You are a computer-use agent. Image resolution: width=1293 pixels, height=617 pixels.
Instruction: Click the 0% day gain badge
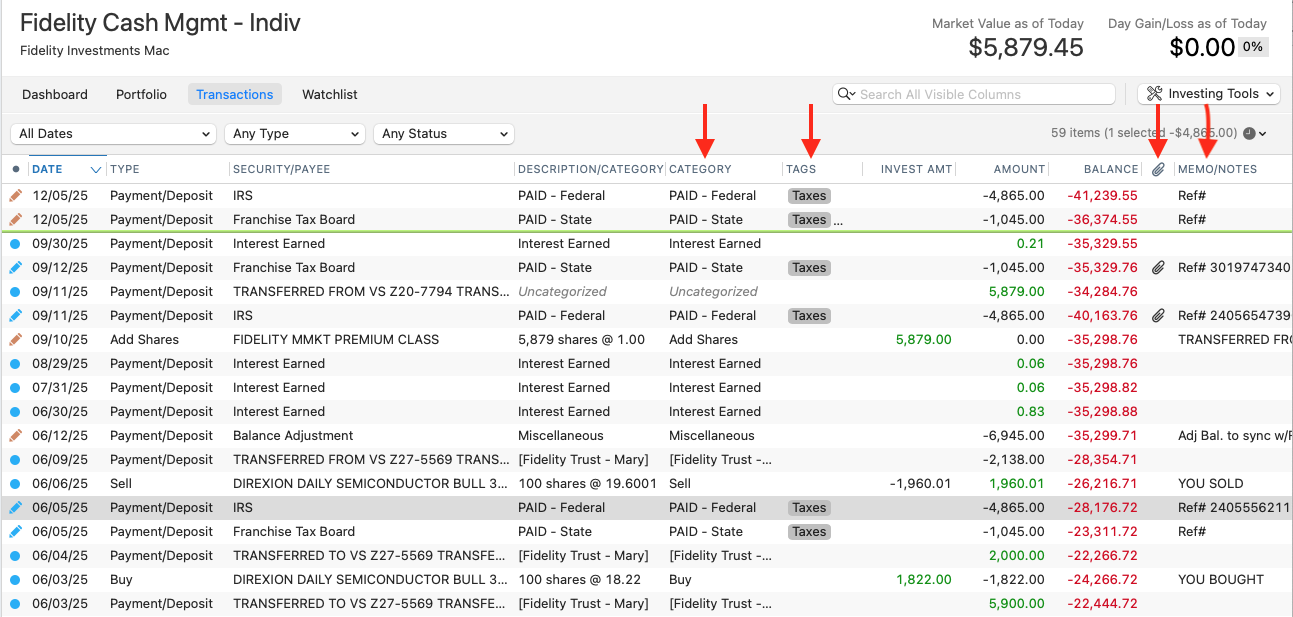pyautogui.click(x=1253, y=47)
